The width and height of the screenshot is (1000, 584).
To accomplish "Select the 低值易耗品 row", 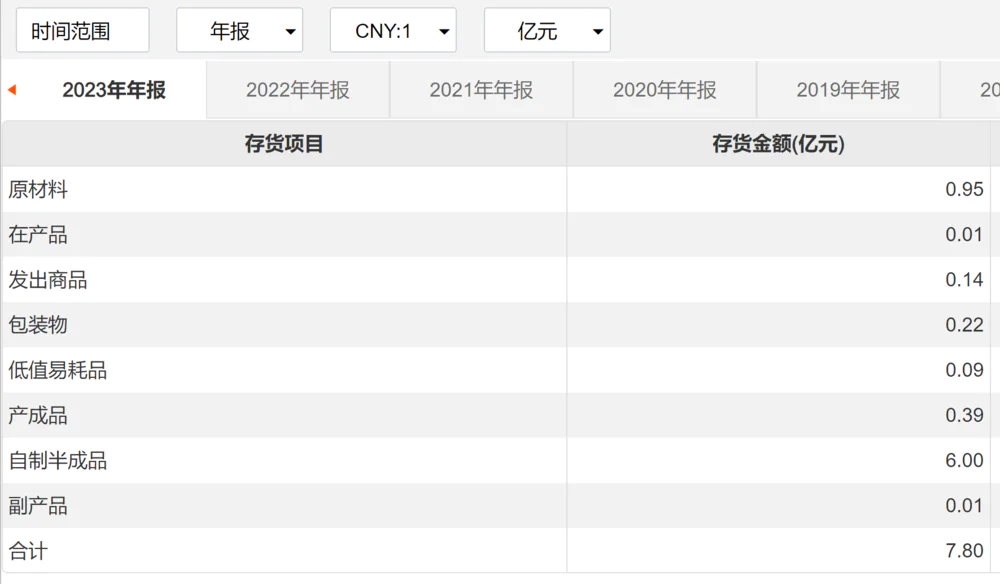I will (496, 370).
